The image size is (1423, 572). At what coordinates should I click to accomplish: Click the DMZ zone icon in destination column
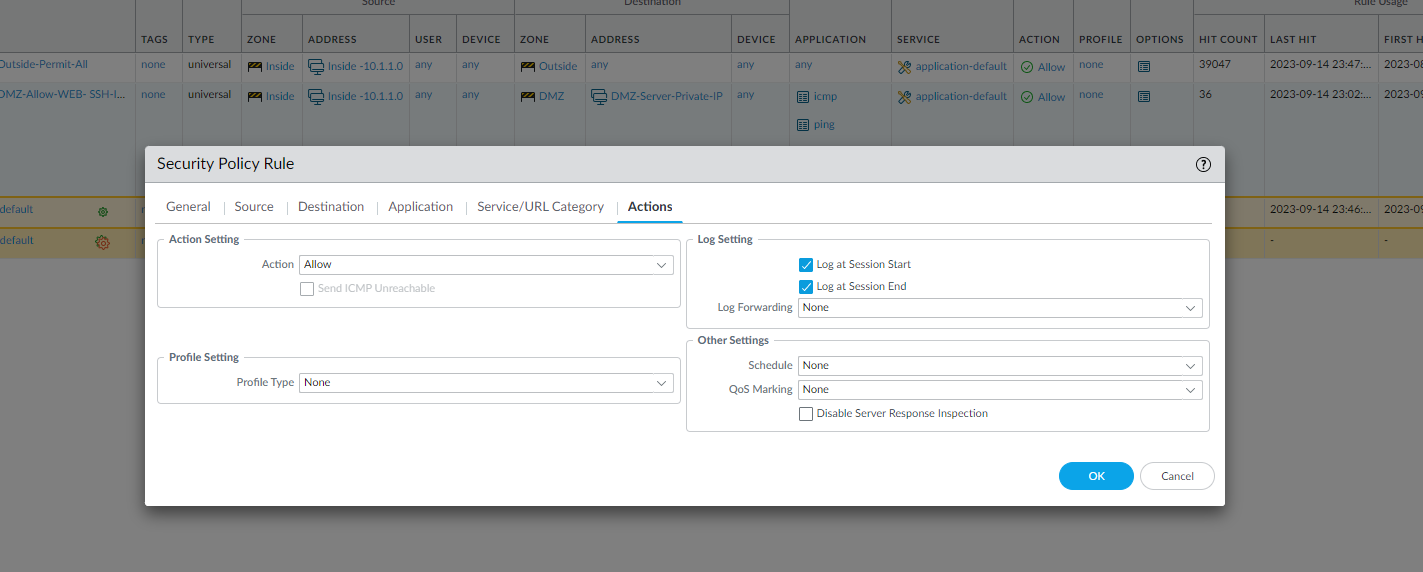point(528,97)
